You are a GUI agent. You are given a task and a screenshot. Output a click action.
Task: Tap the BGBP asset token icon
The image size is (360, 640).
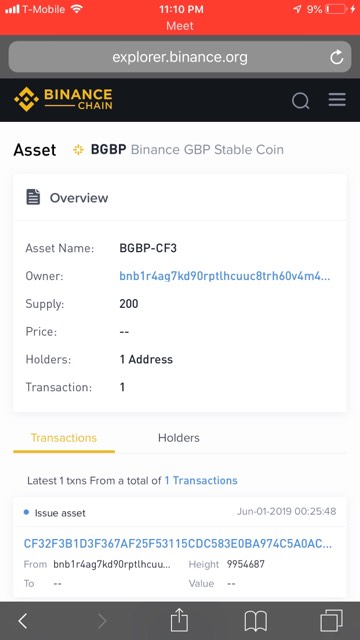pyautogui.click(x=78, y=150)
